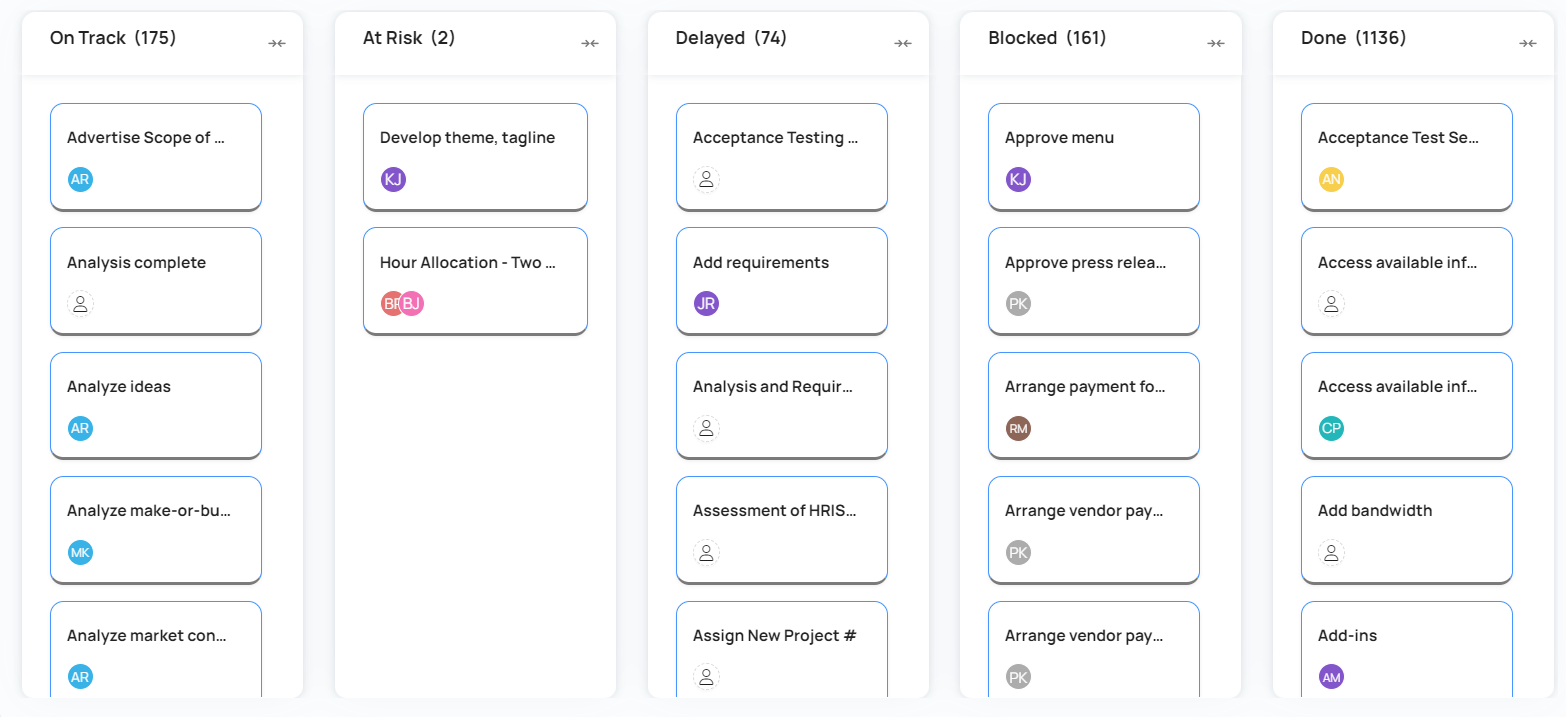This screenshot has height=717, width=1566.
Task: Click BJ avatar on Hour Allocation card
Action: click(x=412, y=304)
